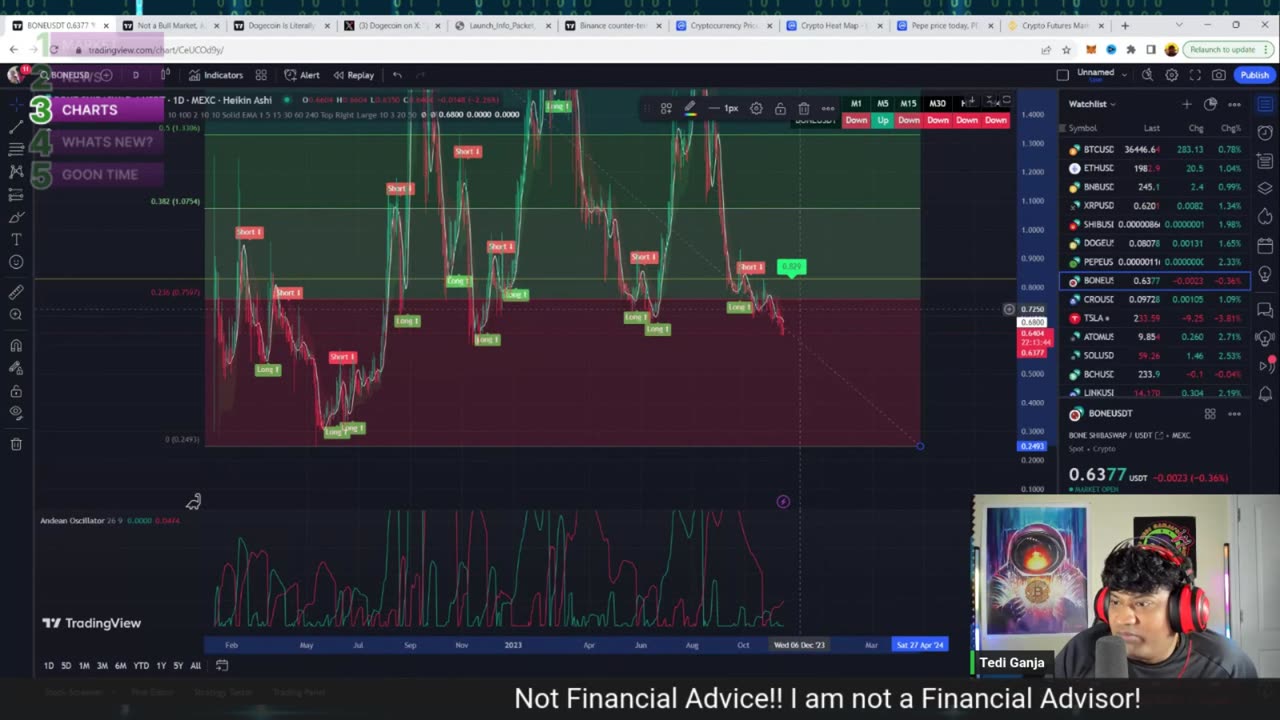The height and width of the screenshot is (720, 1280).
Task: Open BONEUSDT details grid icon
Action: [x=1210, y=413]
